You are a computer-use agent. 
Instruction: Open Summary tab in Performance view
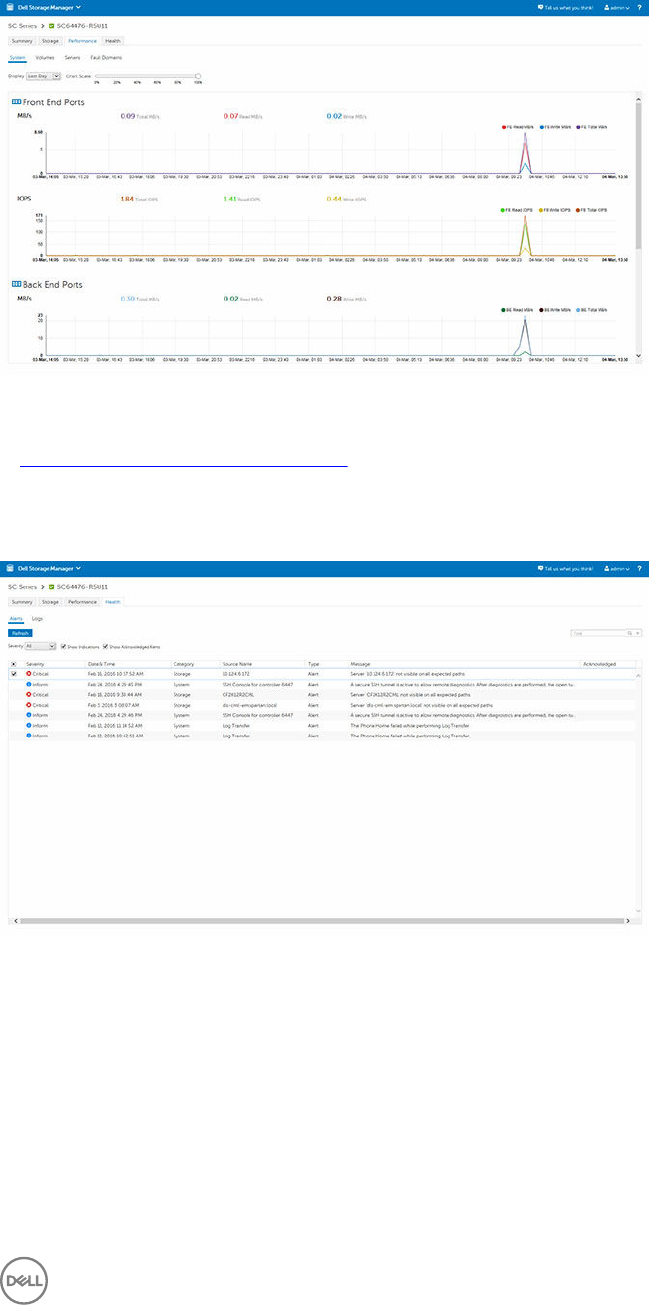pyautogui.click(x=22, y=41)
